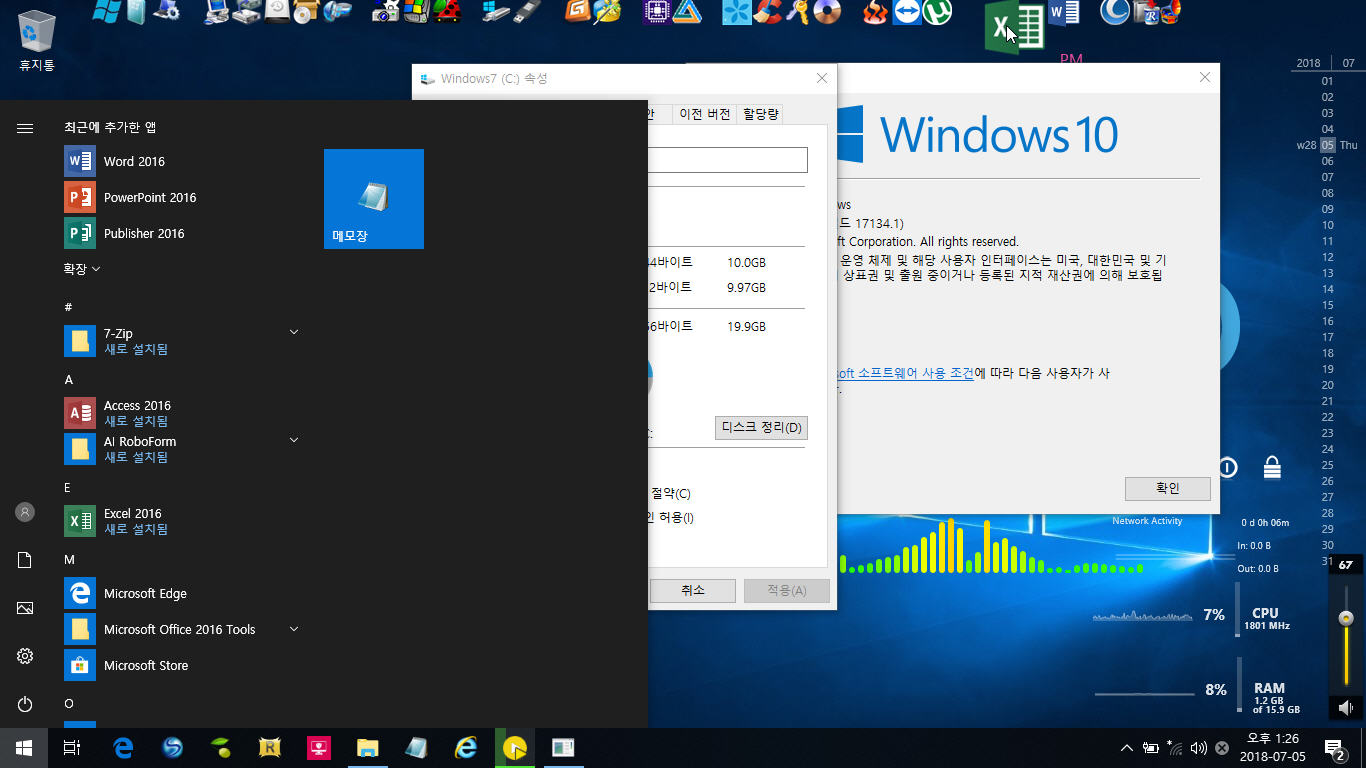Click the TeamViewer icon on the top dock
The width and height of the screenshot is (1366, 768).
(907, 12)
